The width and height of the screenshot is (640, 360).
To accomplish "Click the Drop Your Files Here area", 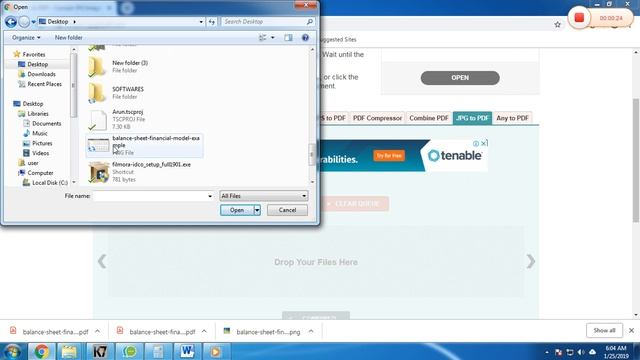I will click(x=316, y=262).
